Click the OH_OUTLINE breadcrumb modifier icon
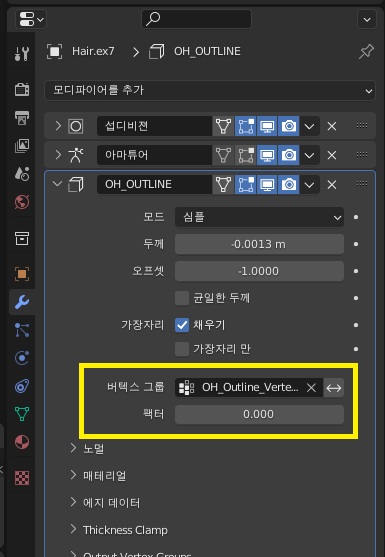 156,52
